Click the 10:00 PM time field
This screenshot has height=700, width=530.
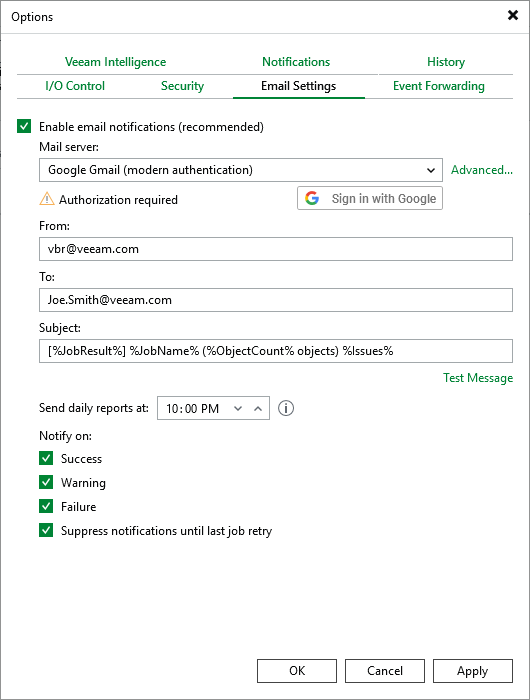[x=213, y=408]
